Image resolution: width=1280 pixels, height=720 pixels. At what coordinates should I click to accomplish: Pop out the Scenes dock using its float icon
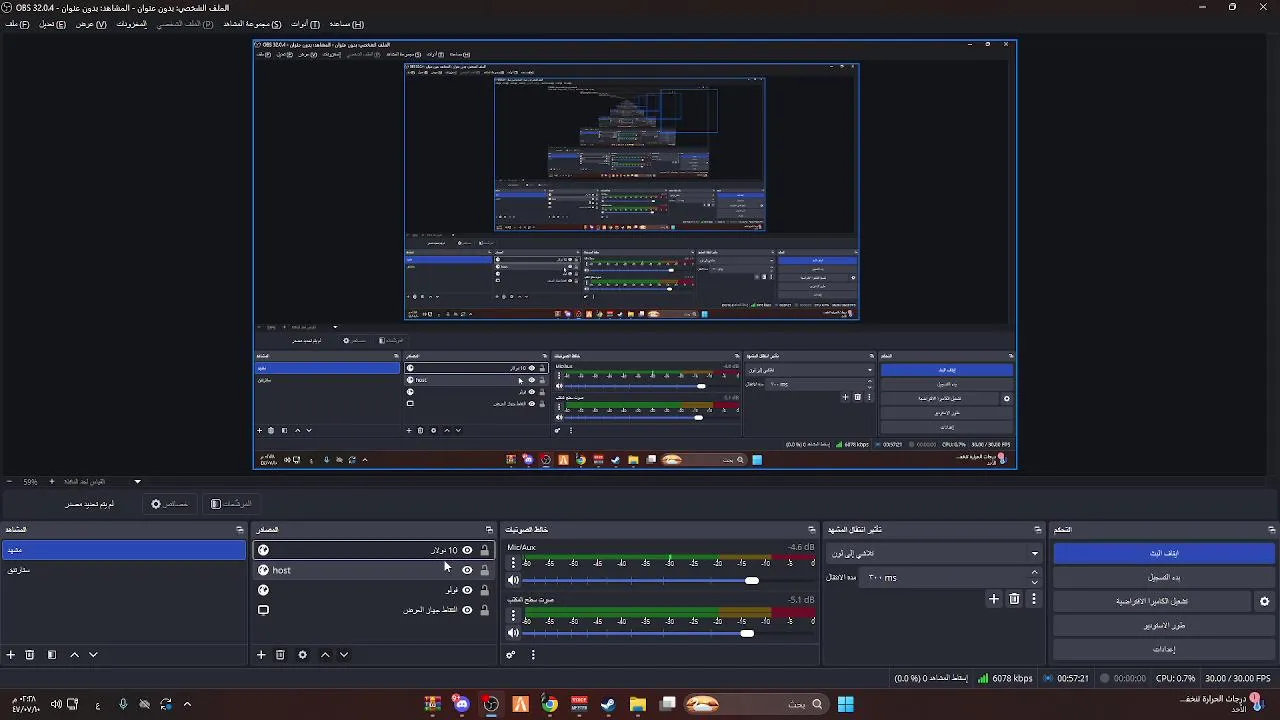(x=240, y=529)
